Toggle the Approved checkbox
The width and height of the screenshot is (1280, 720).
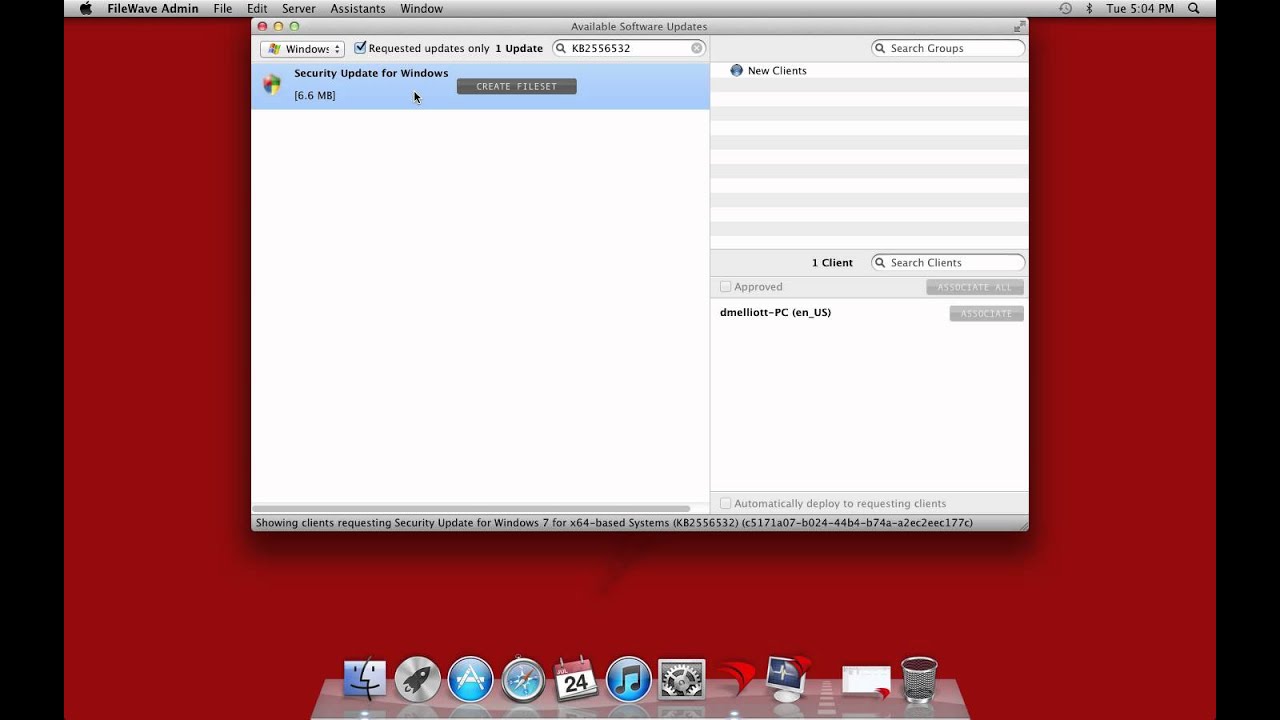point(726,287)
